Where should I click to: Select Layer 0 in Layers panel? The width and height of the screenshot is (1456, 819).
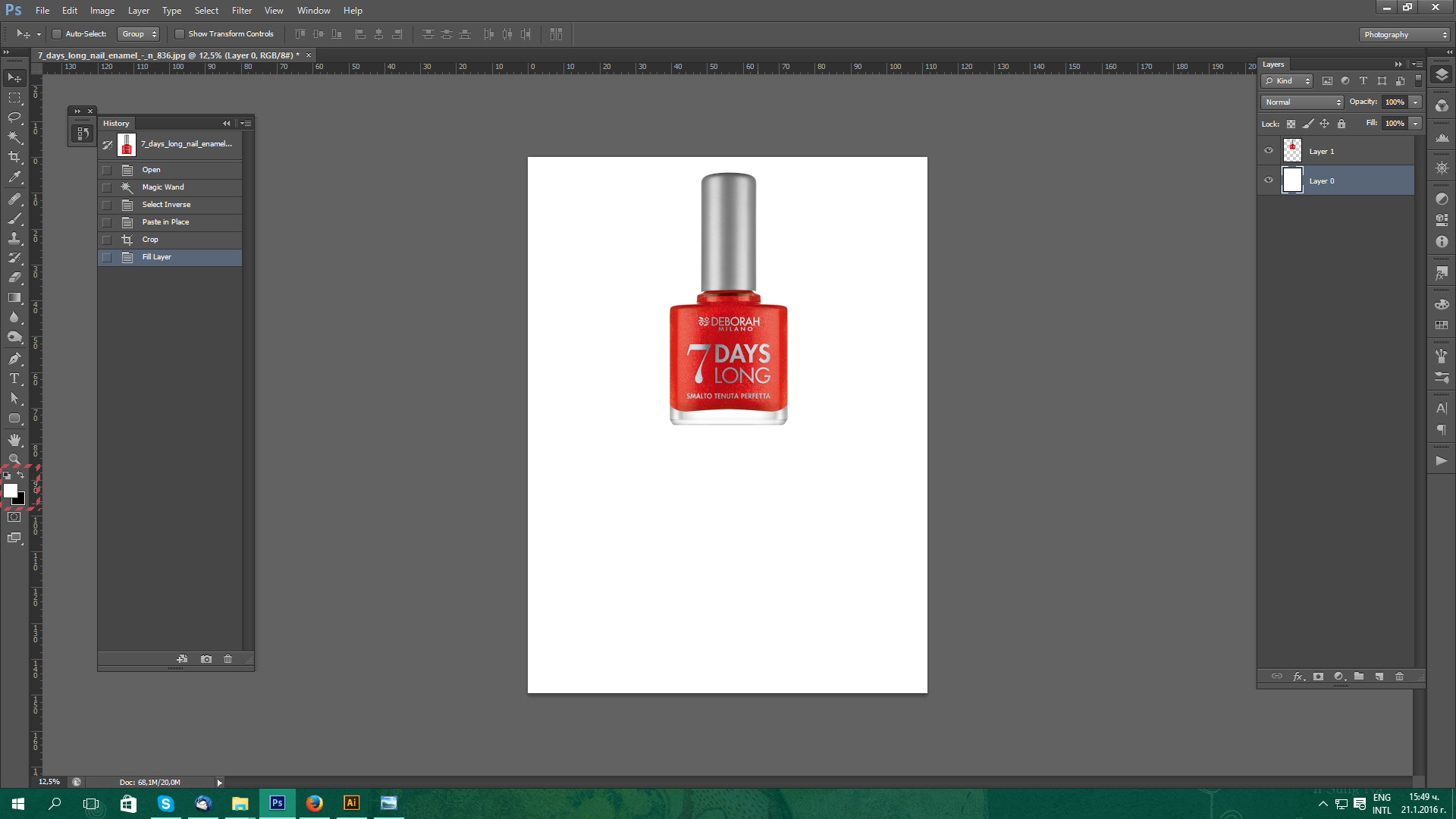coord(1336,181)
